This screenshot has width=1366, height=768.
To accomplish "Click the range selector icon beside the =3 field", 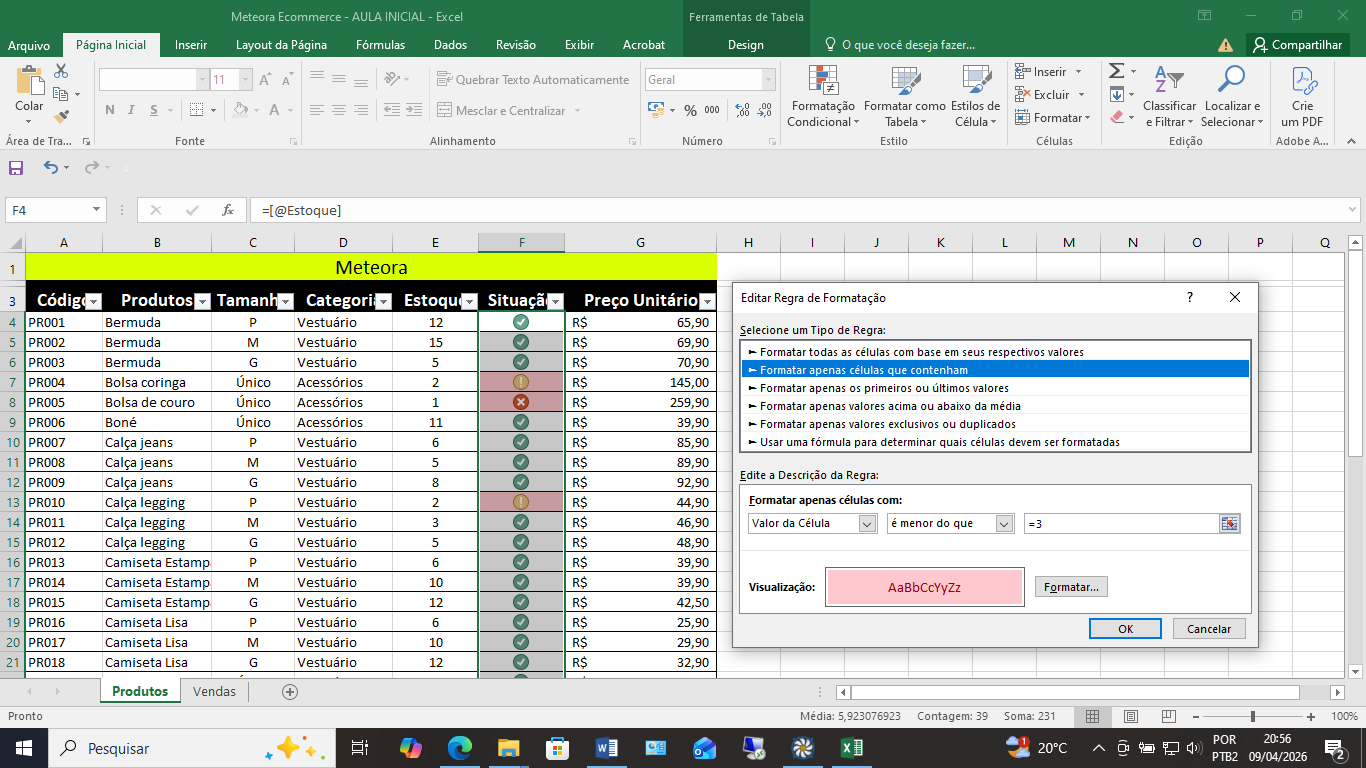I will coord(1229,523).
